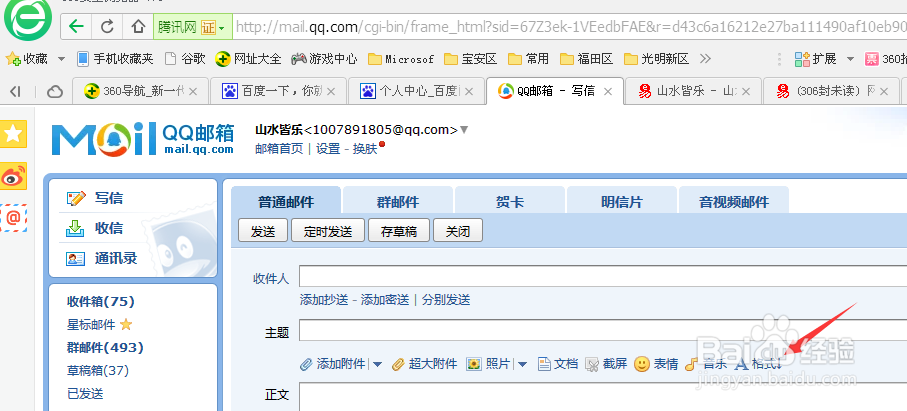The image size is (907, 411).
Task: Switch to 个人中心_百度 browser tab
Action: pos(416,91)
